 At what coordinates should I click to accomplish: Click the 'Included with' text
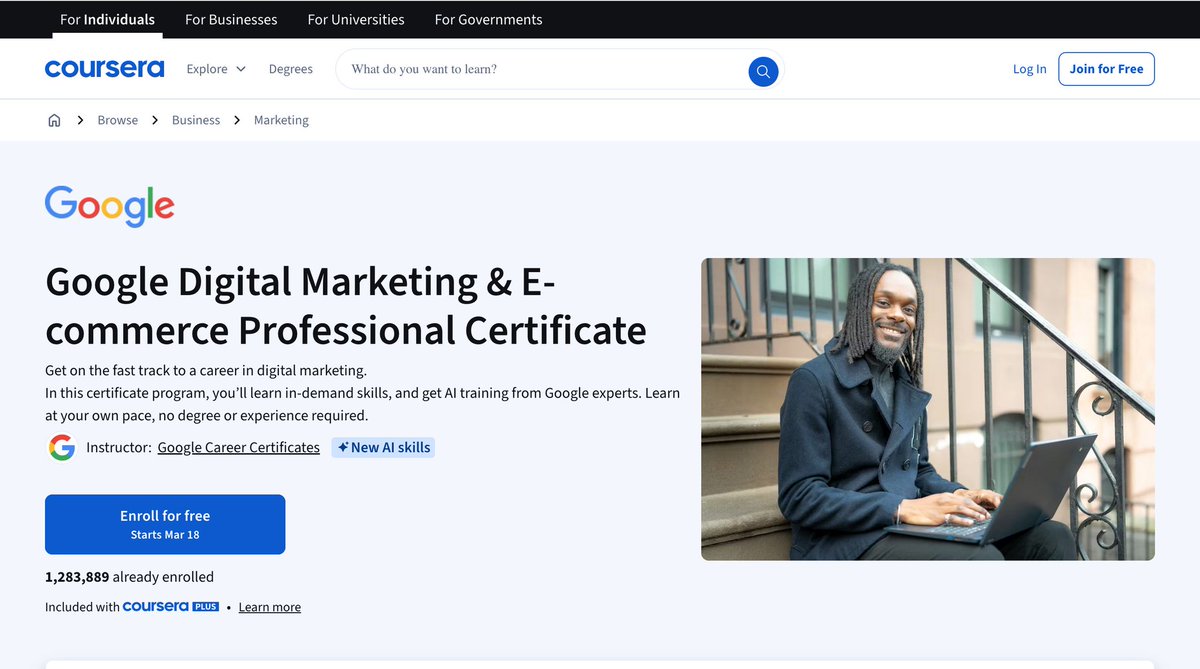tap(82, 607)
